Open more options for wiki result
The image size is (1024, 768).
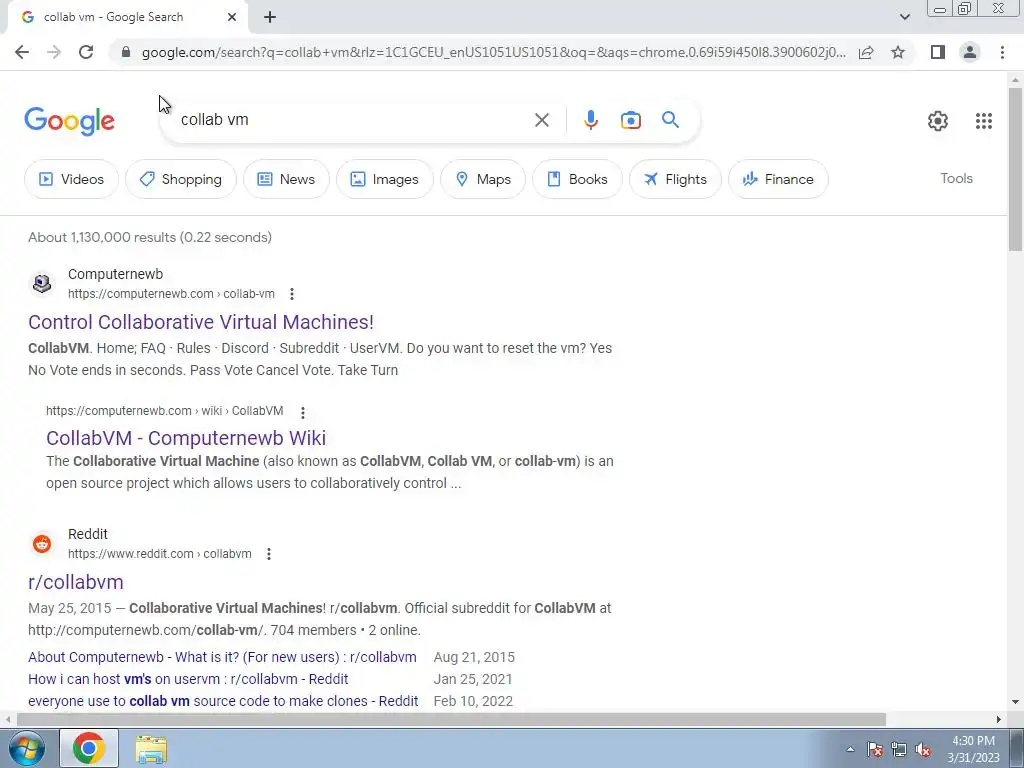coord(302,412)
